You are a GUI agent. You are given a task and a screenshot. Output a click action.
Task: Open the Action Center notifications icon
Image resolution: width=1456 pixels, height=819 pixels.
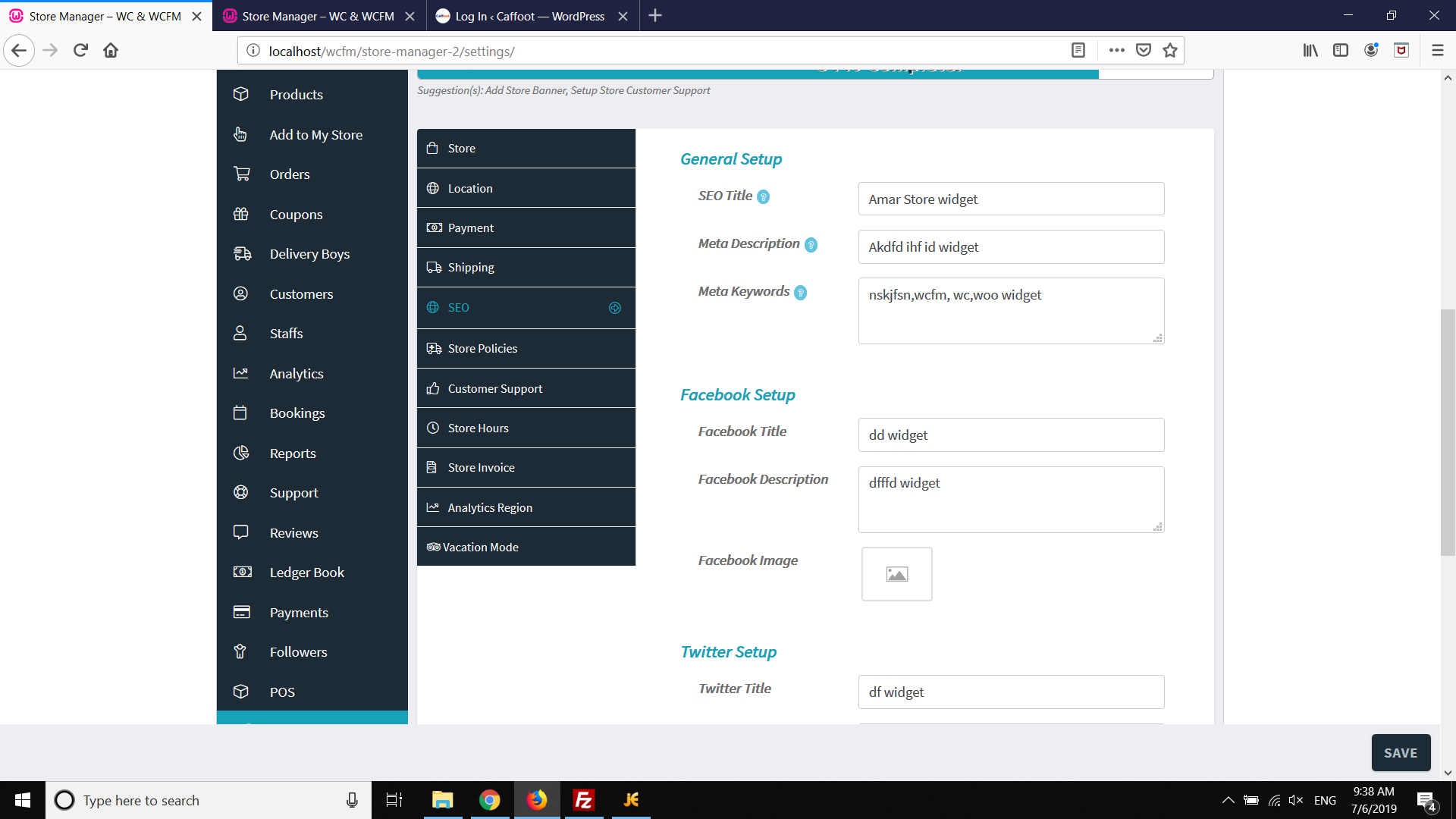[x=1426, y=800]
